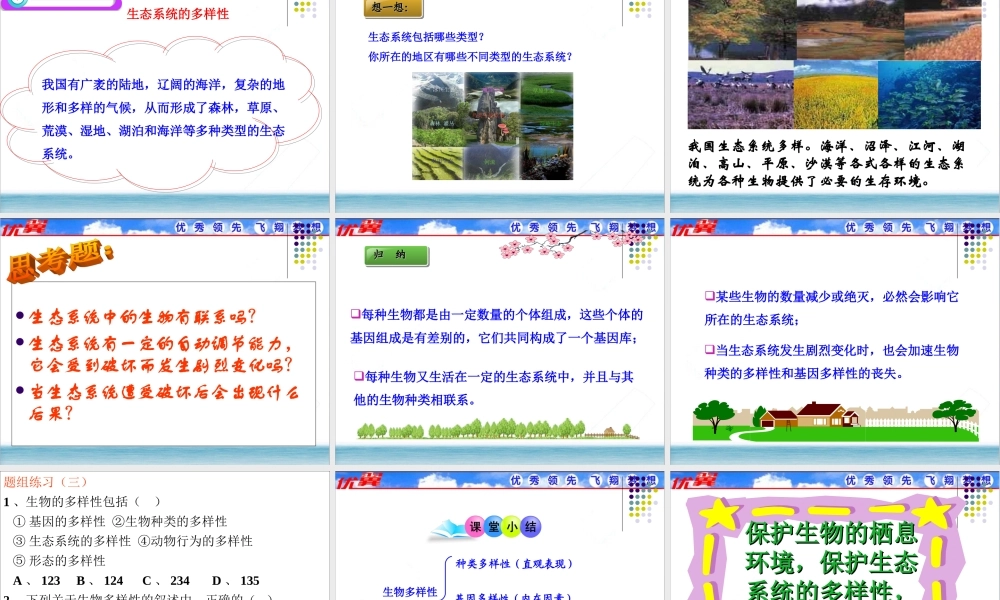Click the pink oval swatch on the title slide
Screen dimensions: 1000x600
pos(62,5)
